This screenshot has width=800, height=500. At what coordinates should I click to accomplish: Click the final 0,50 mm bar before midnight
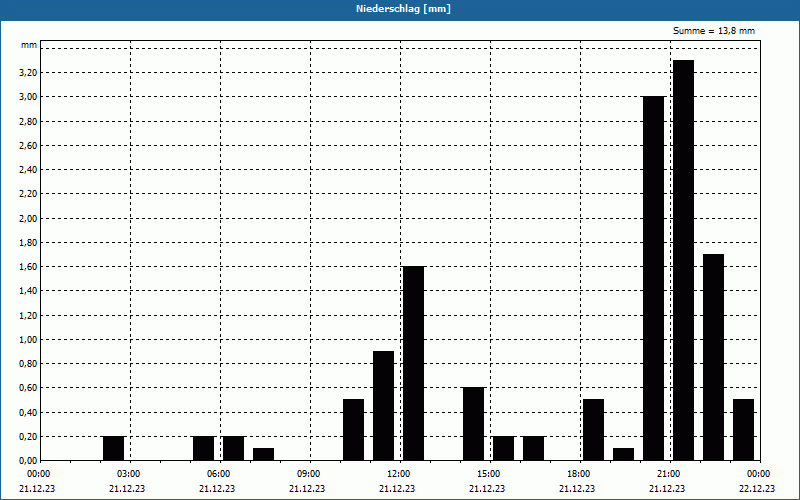click(743, 430)
